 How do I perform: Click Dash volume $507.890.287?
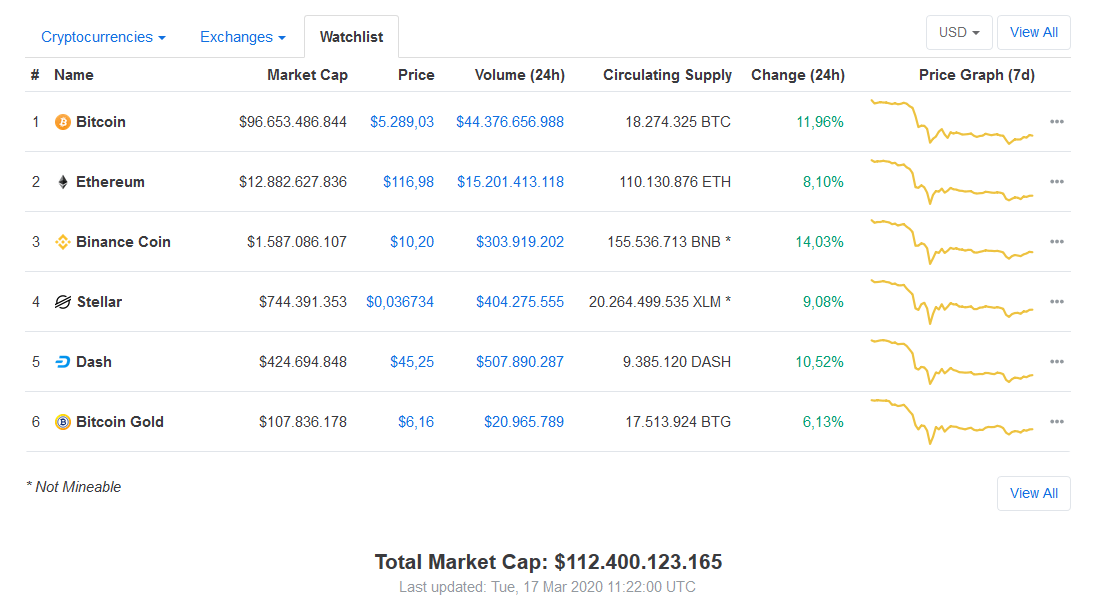tap(520, 362)
